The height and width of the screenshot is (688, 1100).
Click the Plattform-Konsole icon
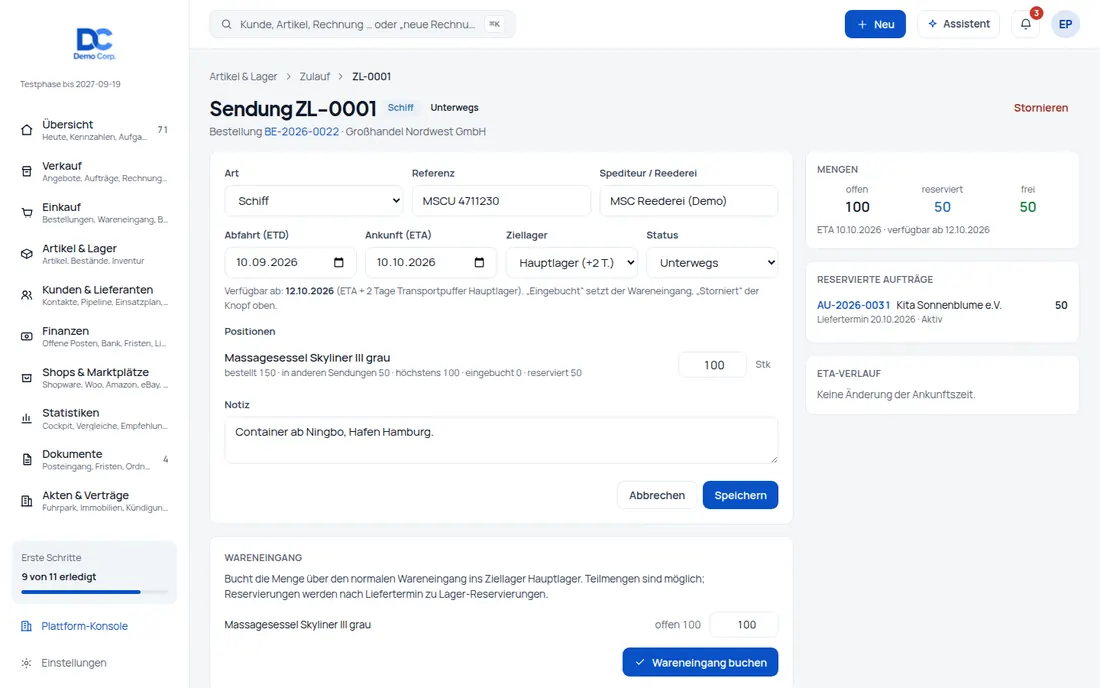(26, 626)
